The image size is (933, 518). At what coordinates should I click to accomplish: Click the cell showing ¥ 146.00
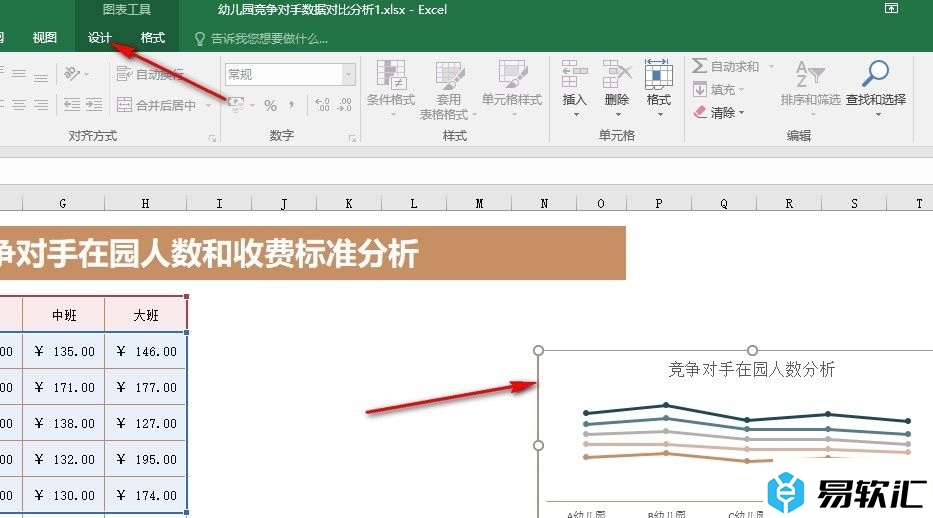pos(146,351)
